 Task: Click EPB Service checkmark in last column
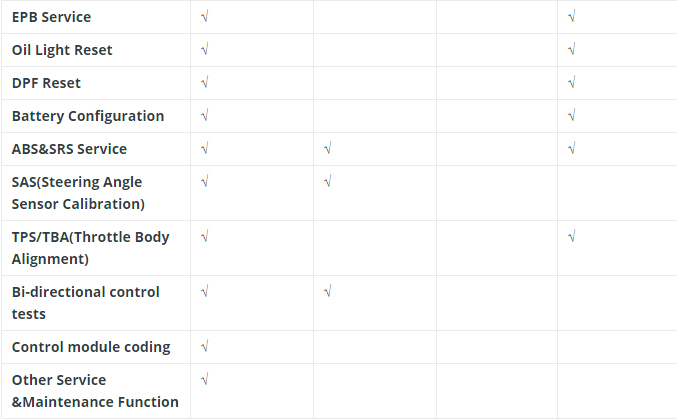click(572, 17)
